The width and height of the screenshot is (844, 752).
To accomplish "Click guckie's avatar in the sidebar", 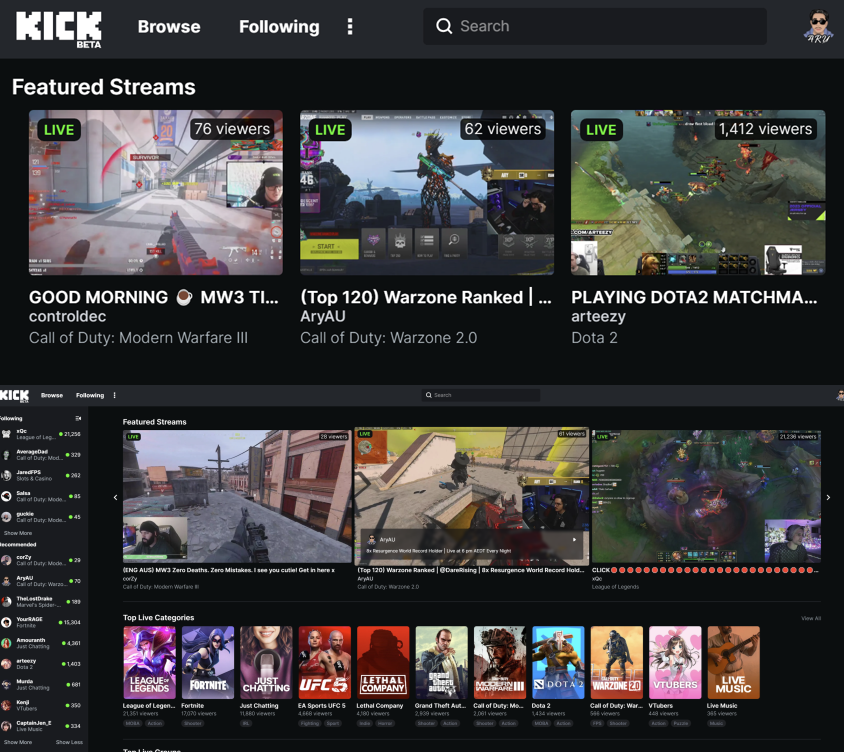I will 6,517.
